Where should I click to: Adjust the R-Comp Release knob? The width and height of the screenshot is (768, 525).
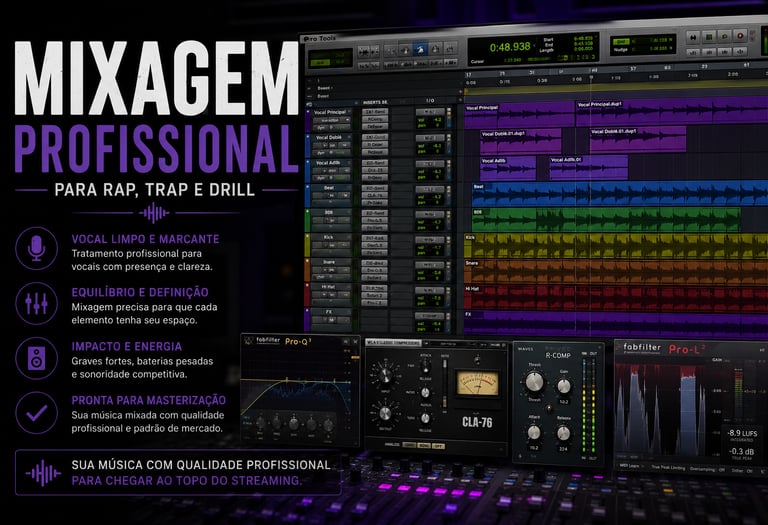pyautogui.click(x=563, y=433)
